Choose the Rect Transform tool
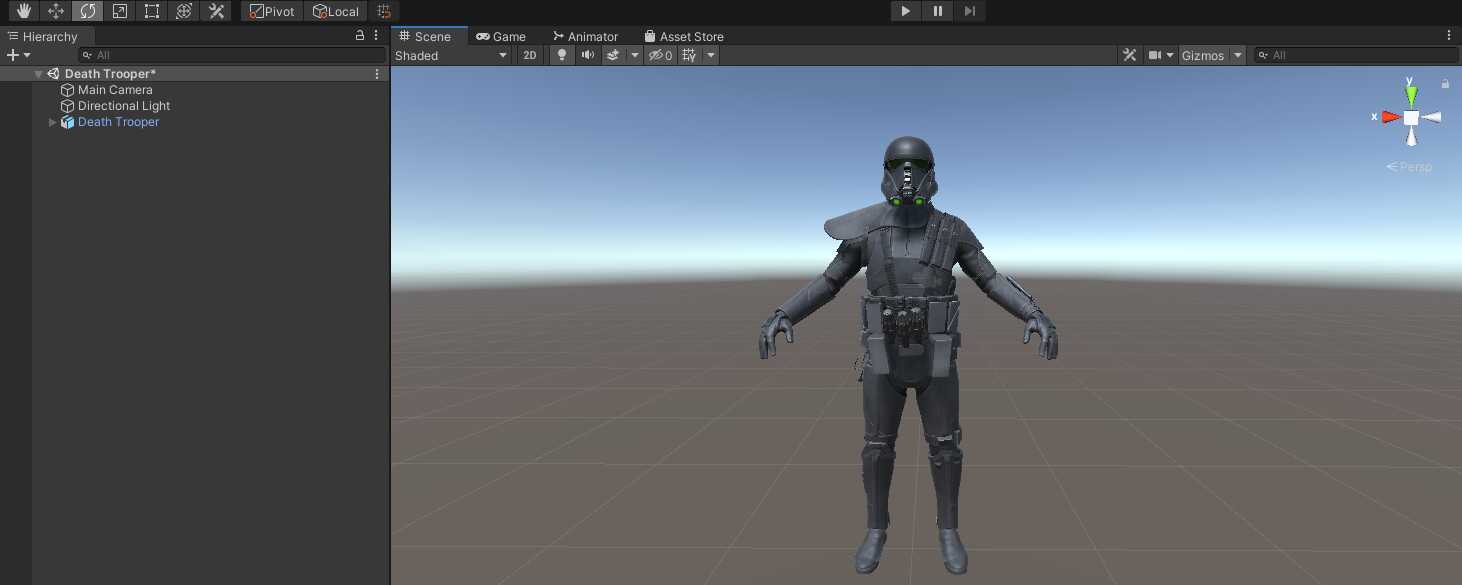 152,11
